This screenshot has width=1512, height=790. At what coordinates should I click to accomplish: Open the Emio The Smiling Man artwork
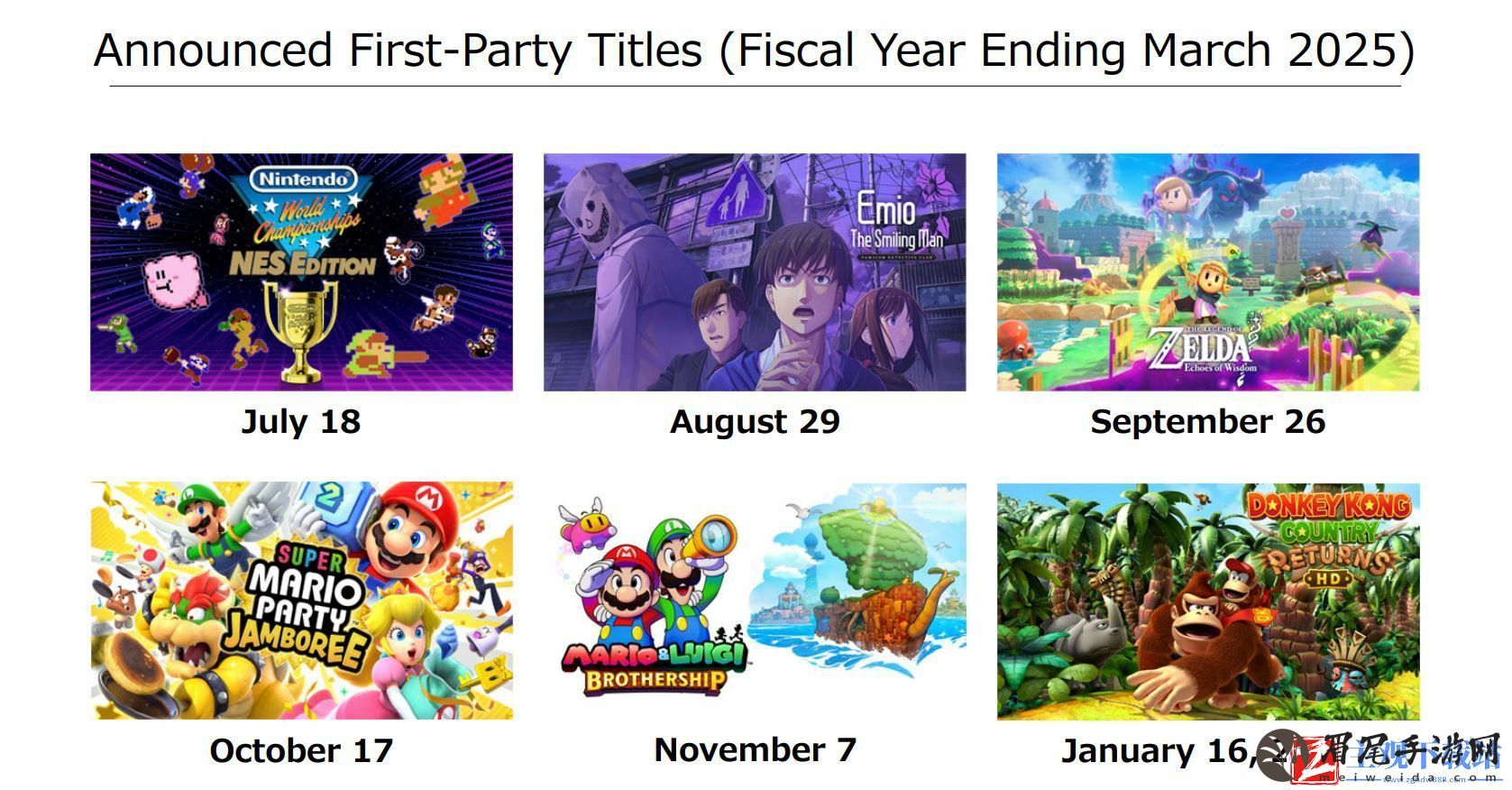point(755,272)
